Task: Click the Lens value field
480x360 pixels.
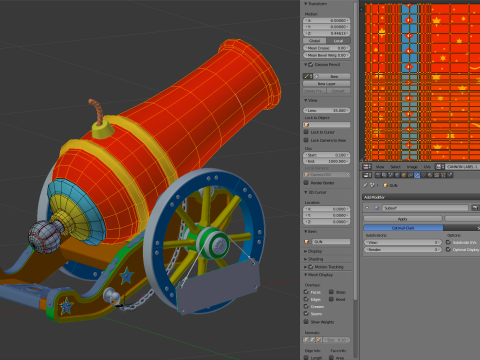Action: tap(327, 110)
